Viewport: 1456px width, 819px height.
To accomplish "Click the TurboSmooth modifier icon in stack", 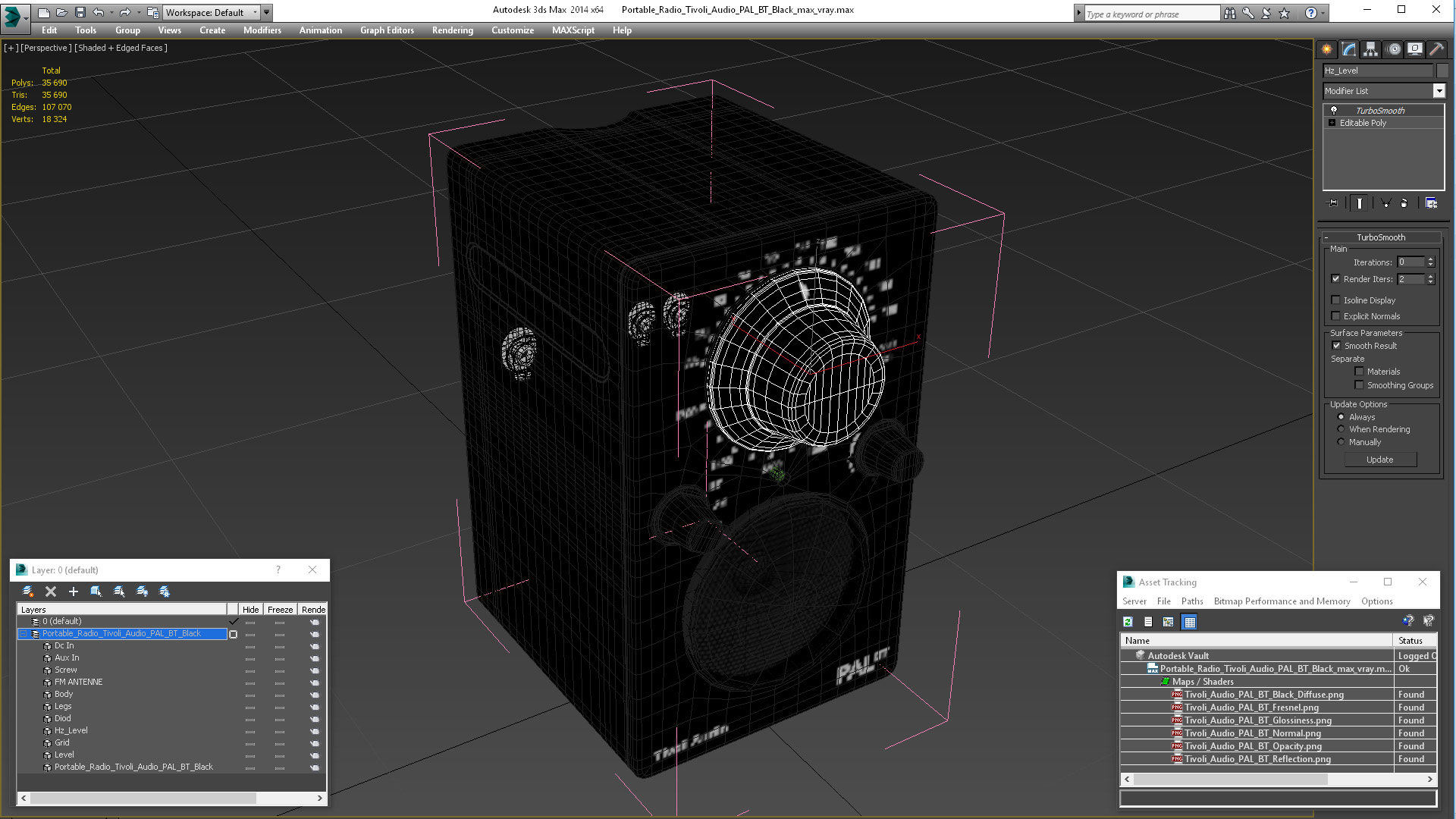I will click(x=1333, y=110).
